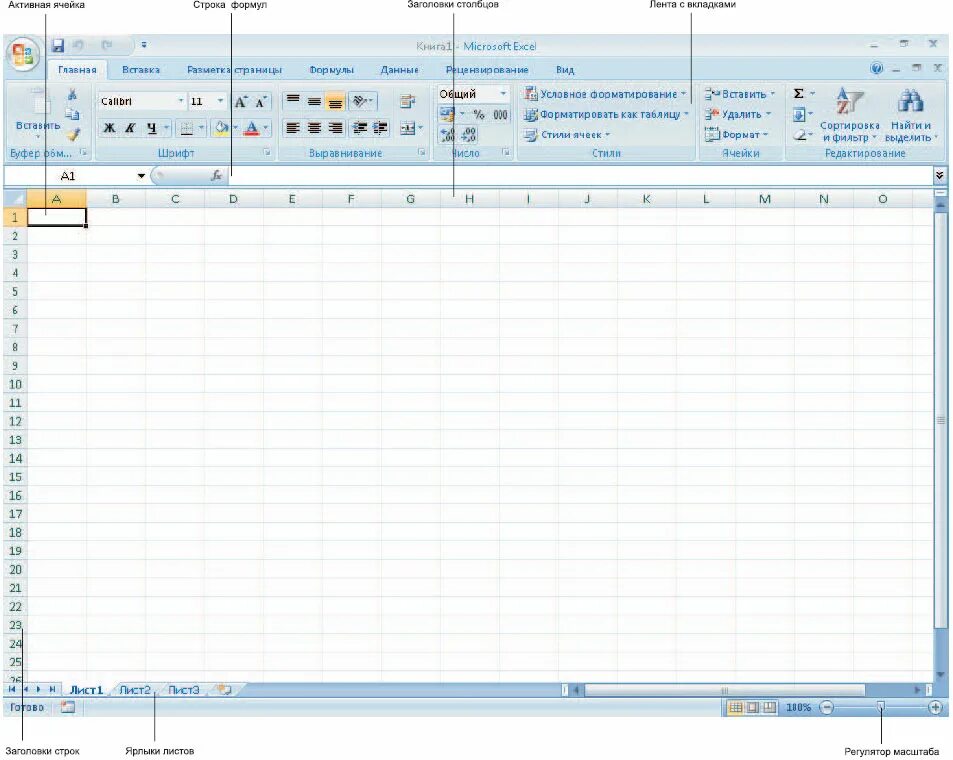
Task: Apply the red font color A swatch
Action: point(251,128)
